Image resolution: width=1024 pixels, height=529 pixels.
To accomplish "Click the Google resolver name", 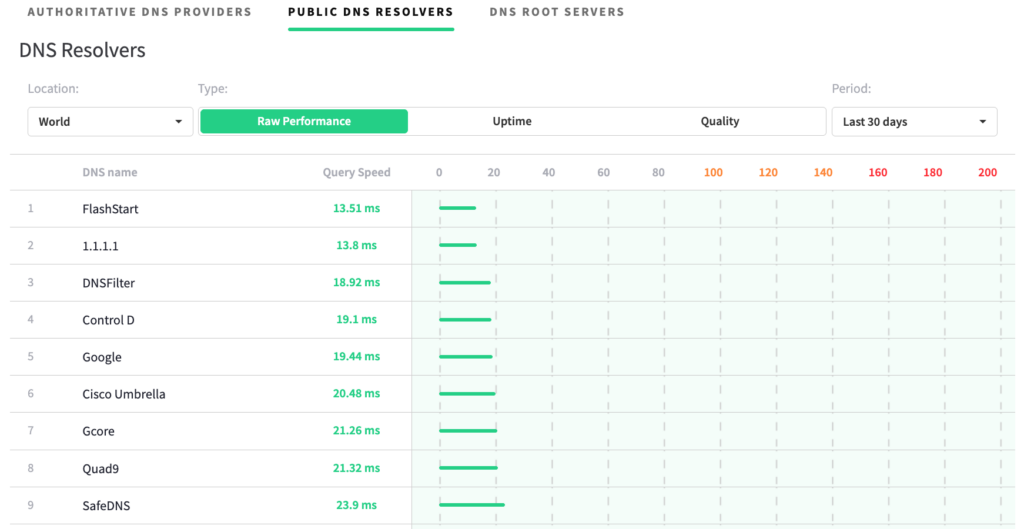I will (x=102, y=357).
